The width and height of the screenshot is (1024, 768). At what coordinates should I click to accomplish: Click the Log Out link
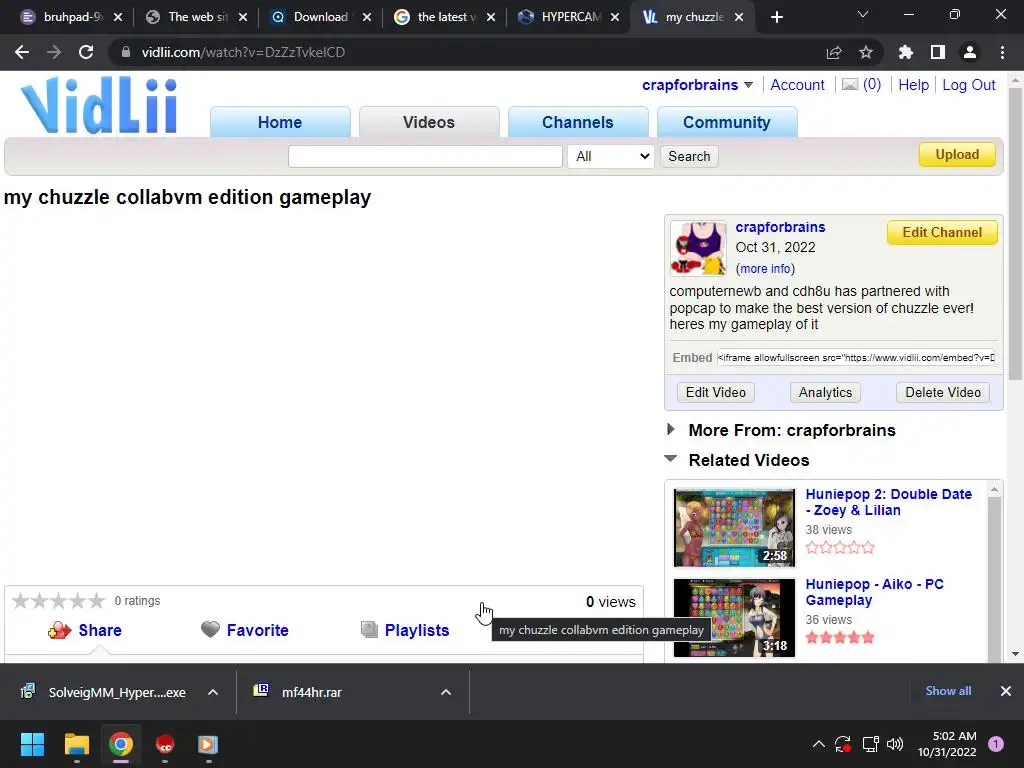pos(969,85)
